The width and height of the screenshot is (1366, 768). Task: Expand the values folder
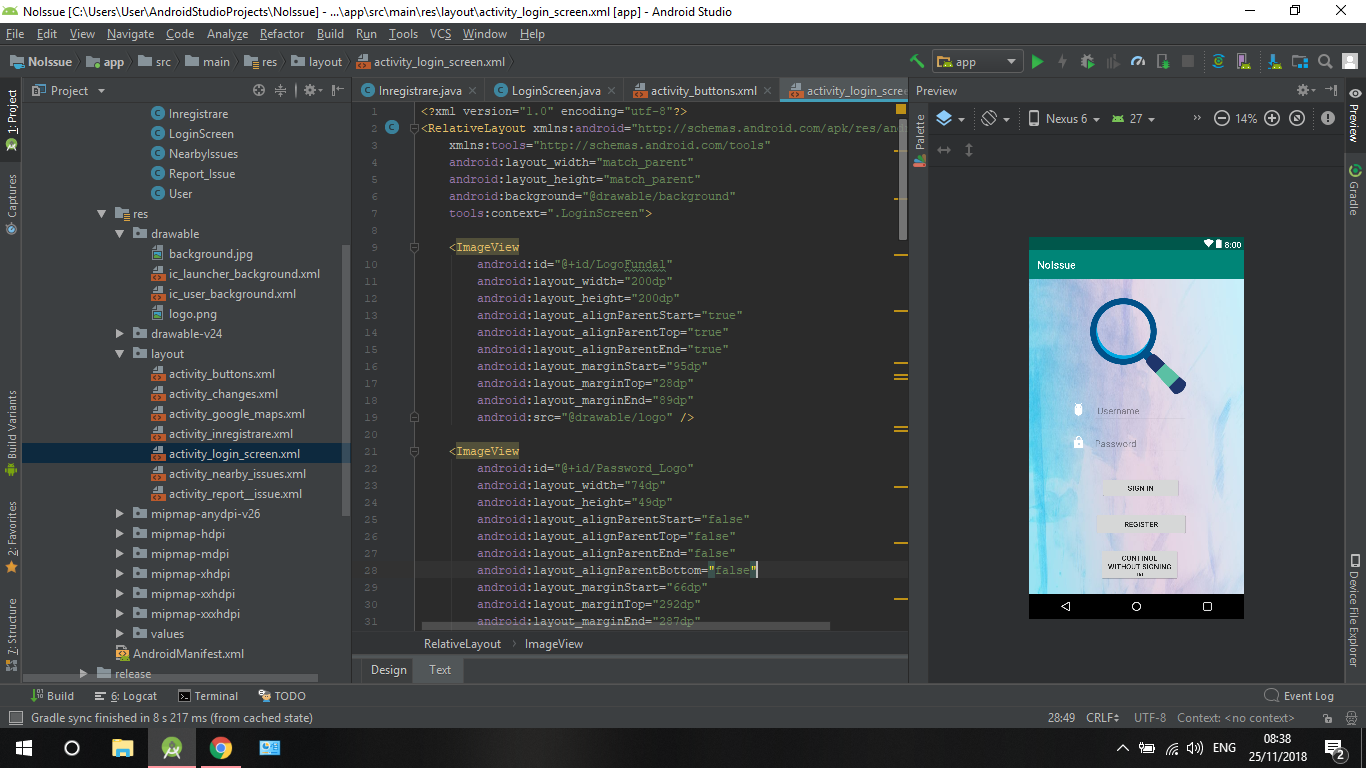click(119, 634)
